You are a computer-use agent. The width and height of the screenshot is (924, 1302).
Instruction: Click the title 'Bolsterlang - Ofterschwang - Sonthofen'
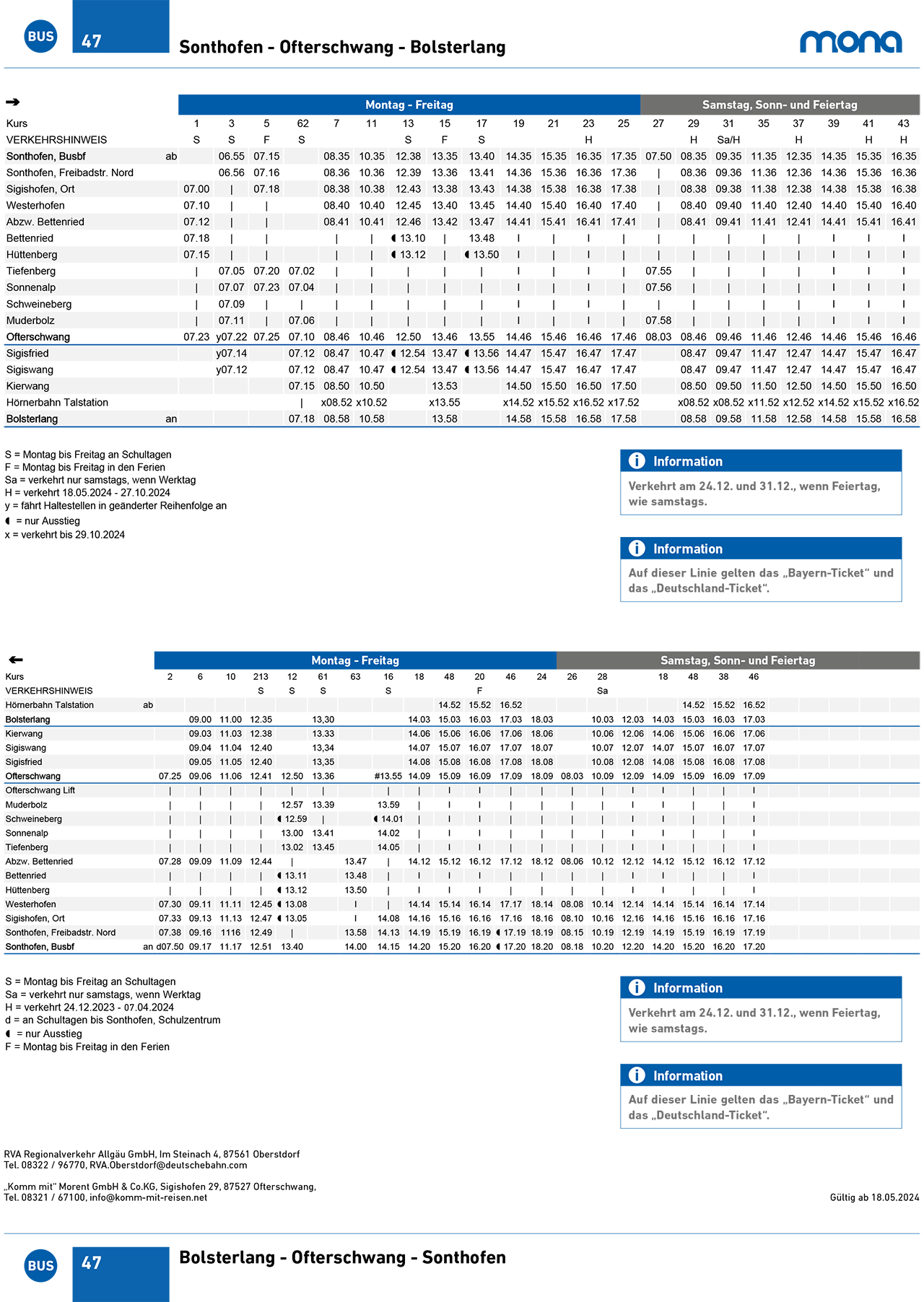[x=342, y=1257]
